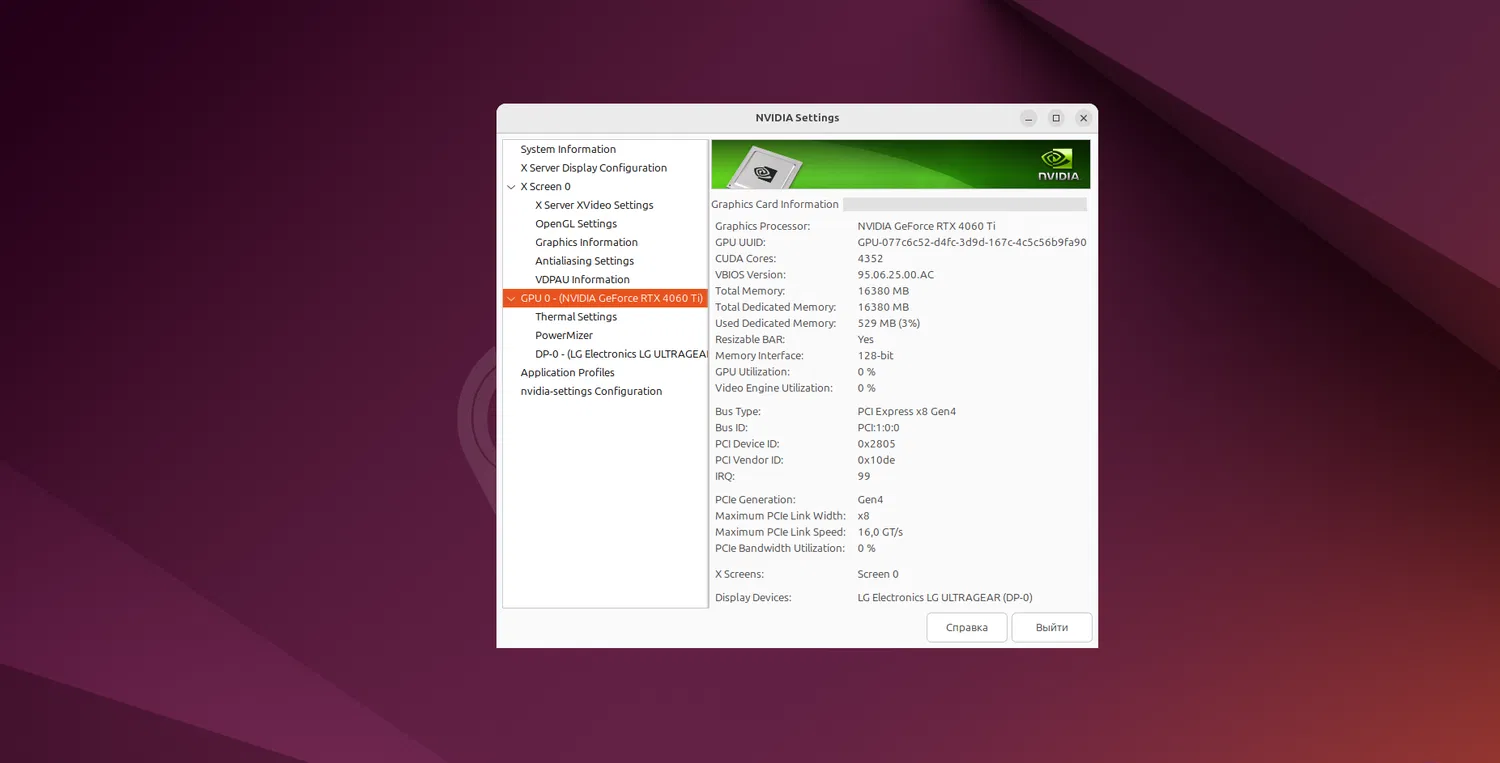Click the Video Engine Utilization label
The image size is (1500, 763).
point(774,388)
